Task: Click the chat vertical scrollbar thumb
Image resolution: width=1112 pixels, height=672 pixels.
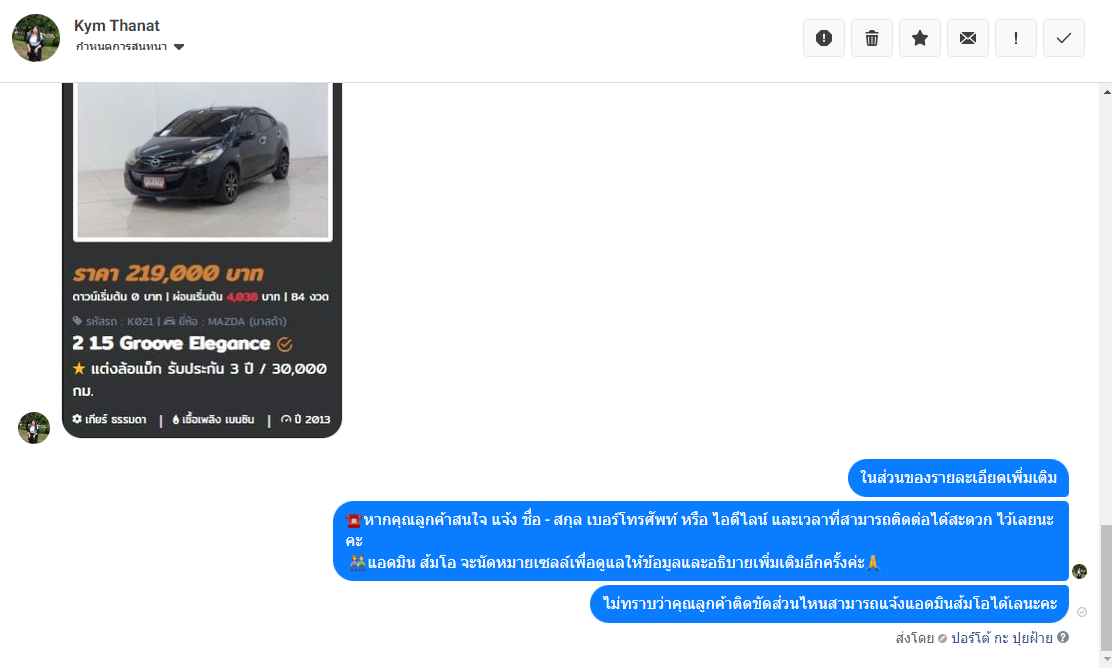Action: [x=1106, y=587]
